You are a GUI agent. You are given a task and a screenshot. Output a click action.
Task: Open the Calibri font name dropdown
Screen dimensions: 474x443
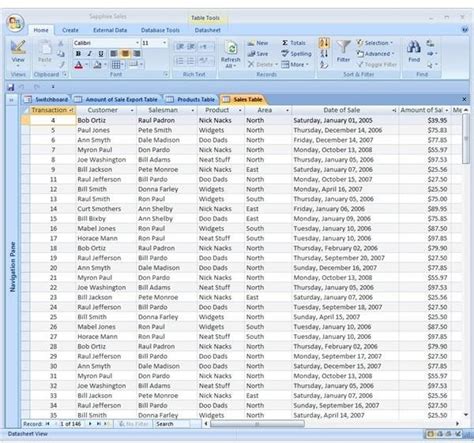coord(137,43)
